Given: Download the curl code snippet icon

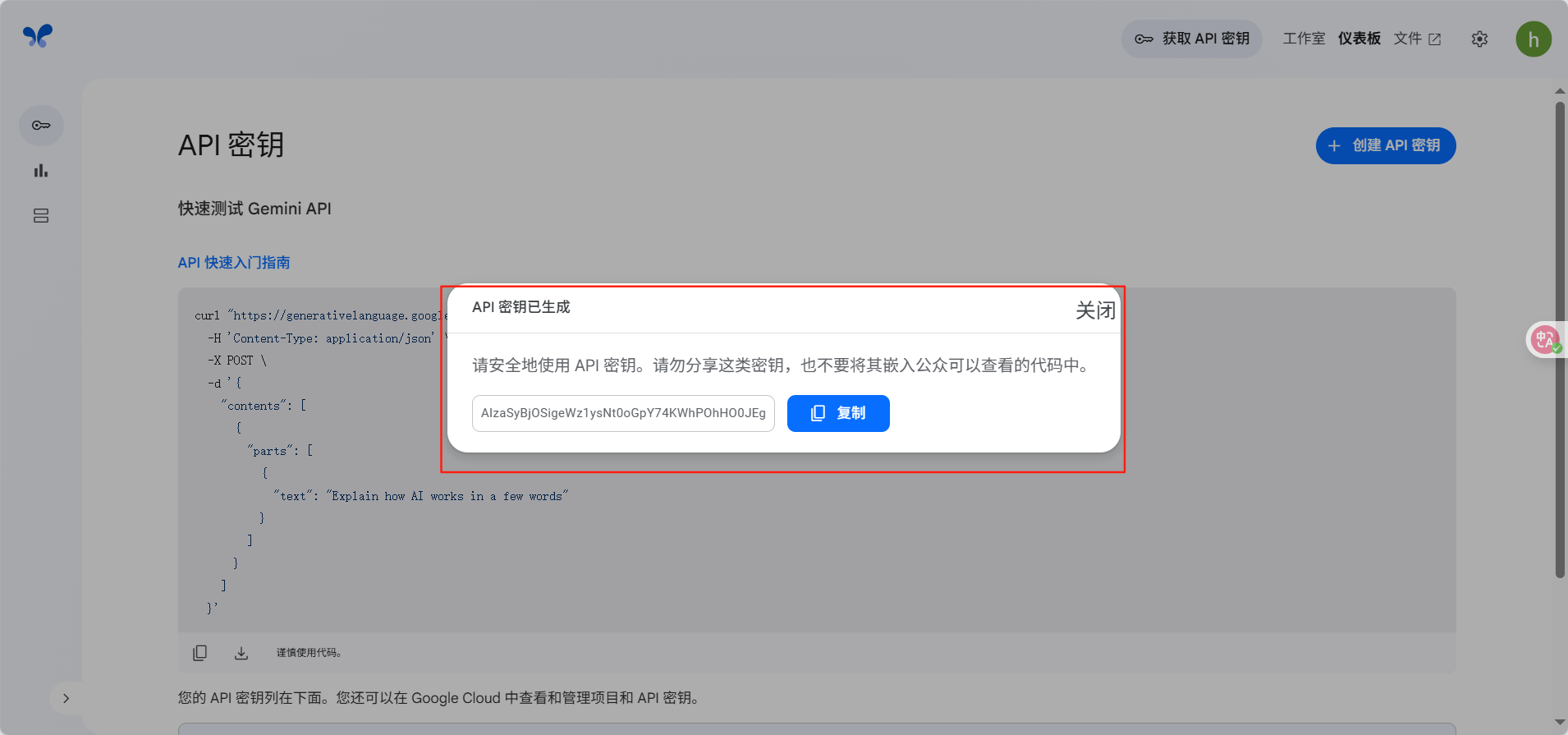Looking at the screenshot, I should coord(241,653).
